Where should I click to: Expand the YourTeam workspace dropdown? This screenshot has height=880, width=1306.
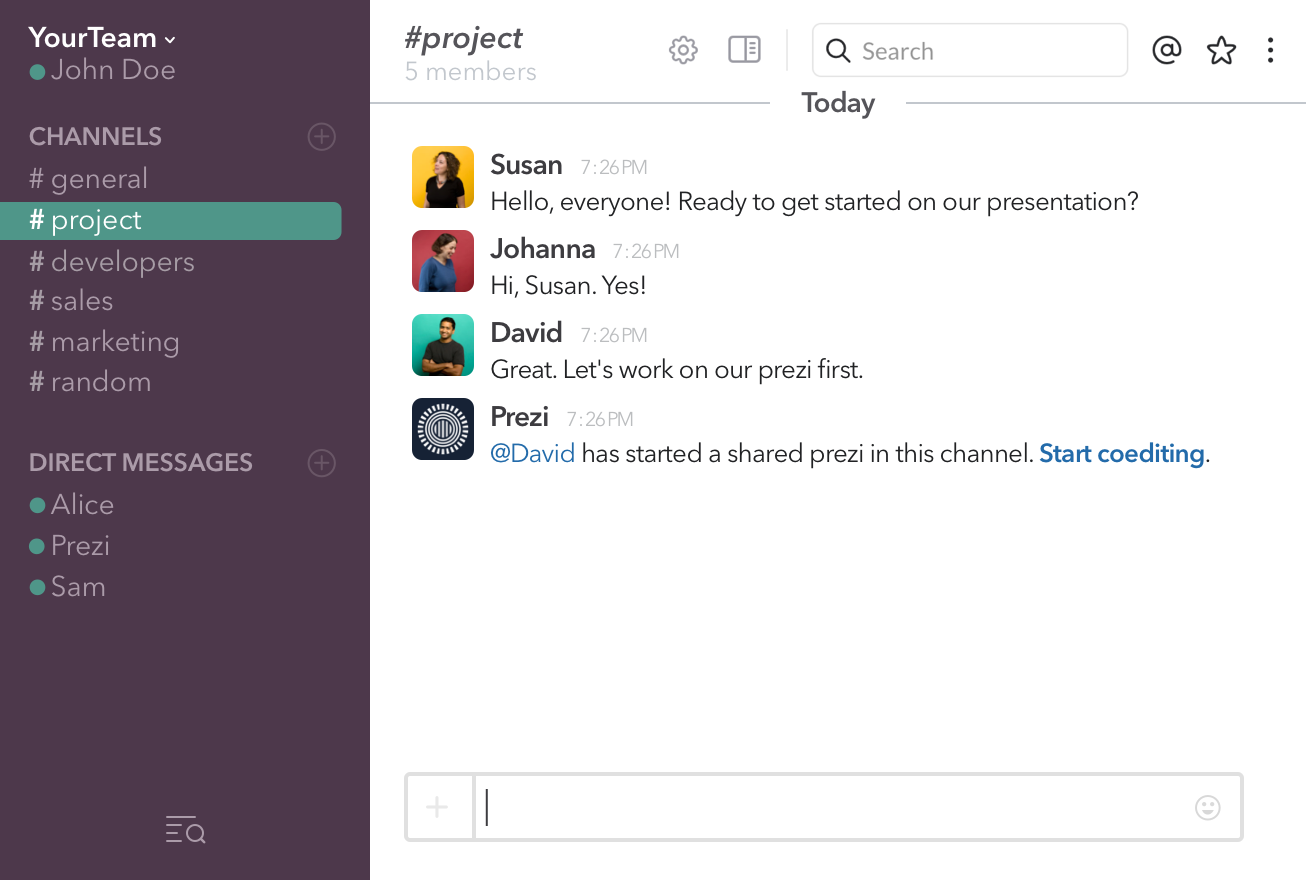click(102, 38)
